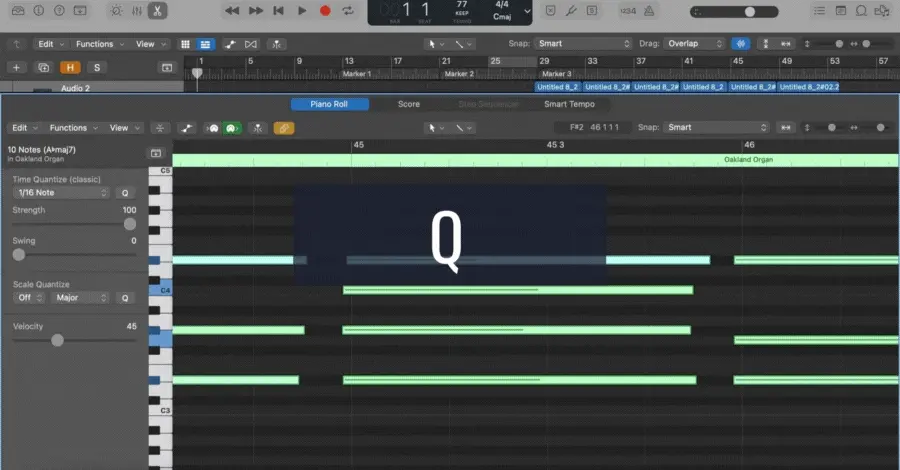Image resolution: width=900 pixels, height=470 pixels.
Task: Click Scale Quantize Q button
Action: click(125, 298)
